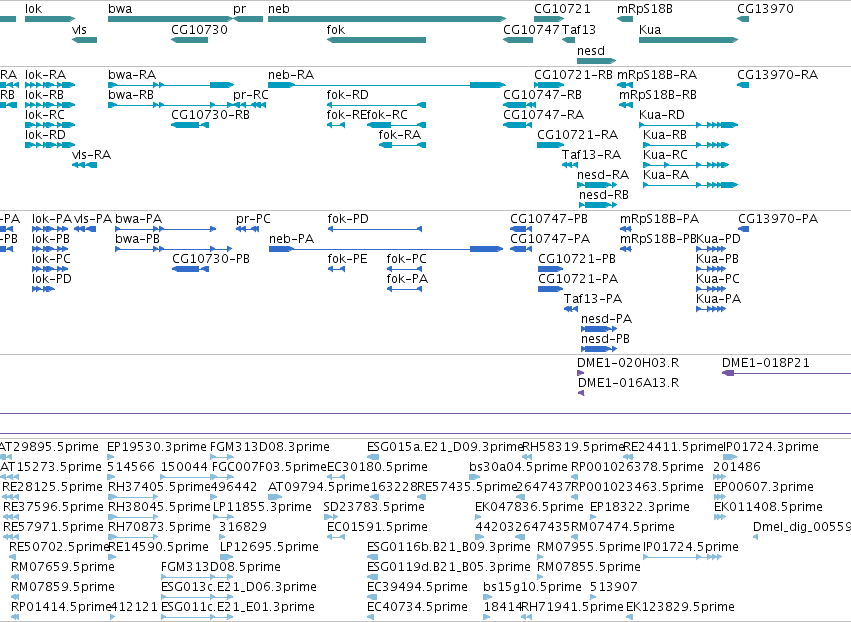Select the EK123829.5prime EST label
851x622 pixels.
click(680, 607)
